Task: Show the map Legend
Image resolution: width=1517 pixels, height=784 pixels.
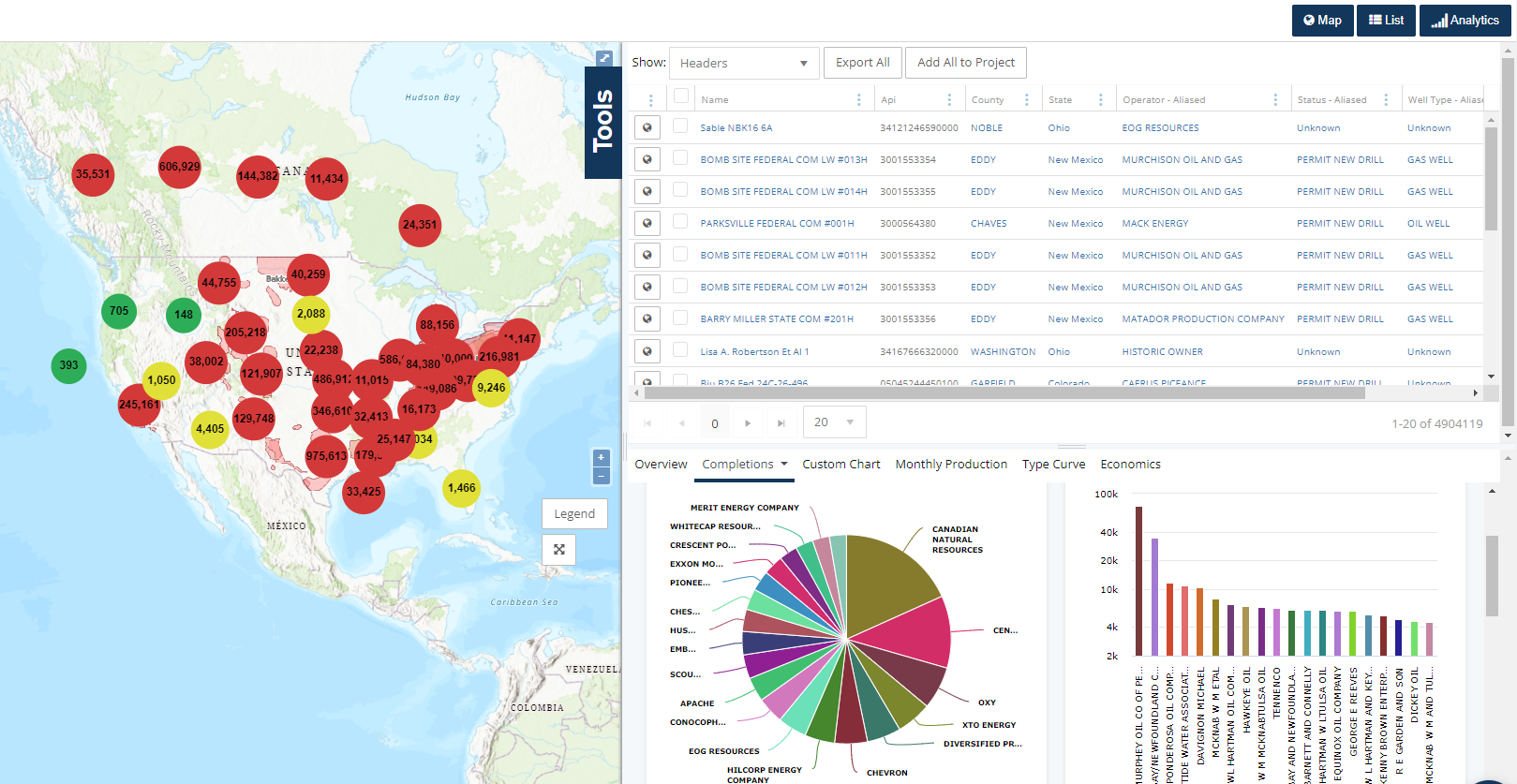Action: pos(574,513)
